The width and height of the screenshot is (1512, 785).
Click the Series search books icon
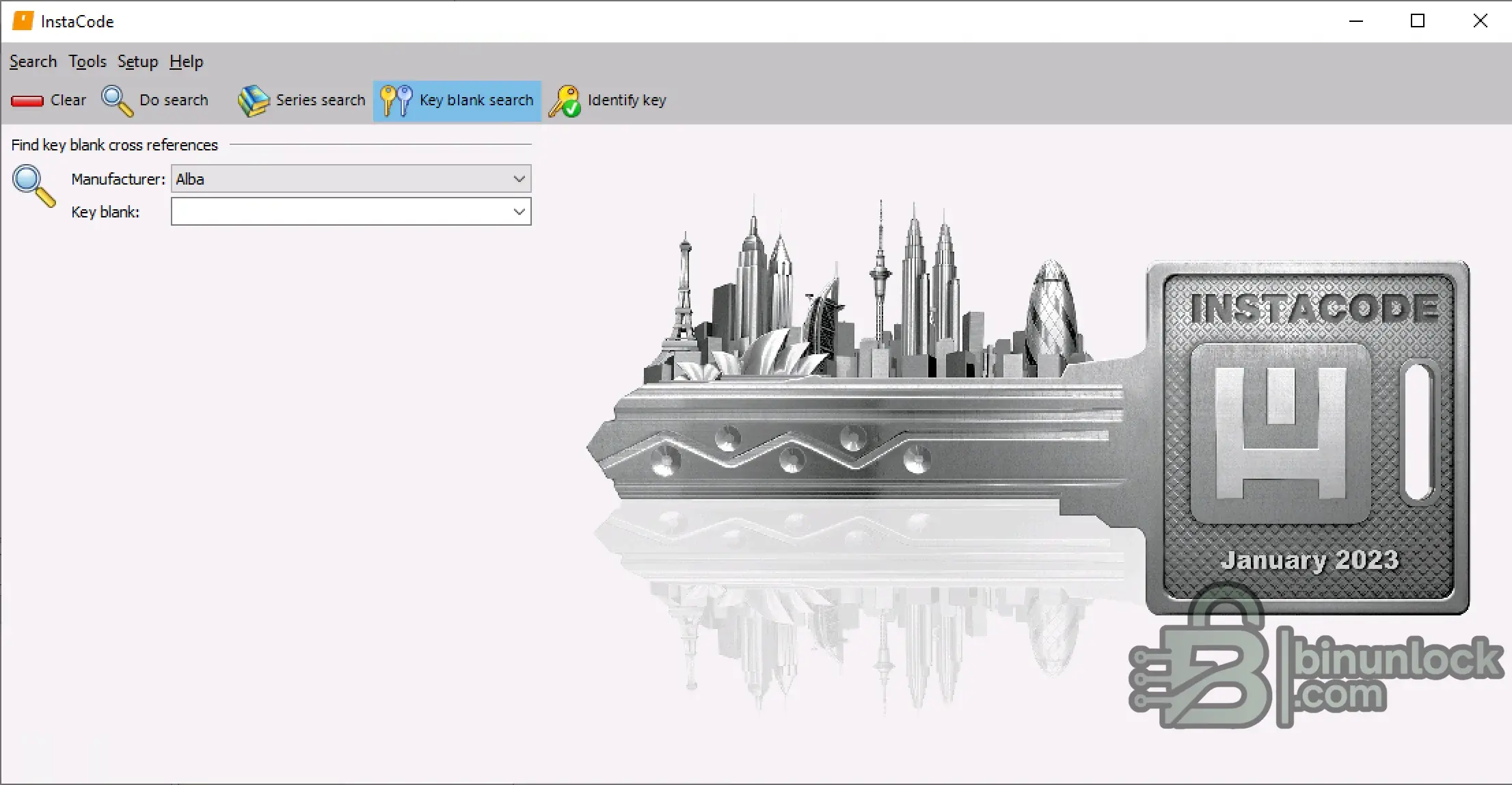tap(254, 101)
